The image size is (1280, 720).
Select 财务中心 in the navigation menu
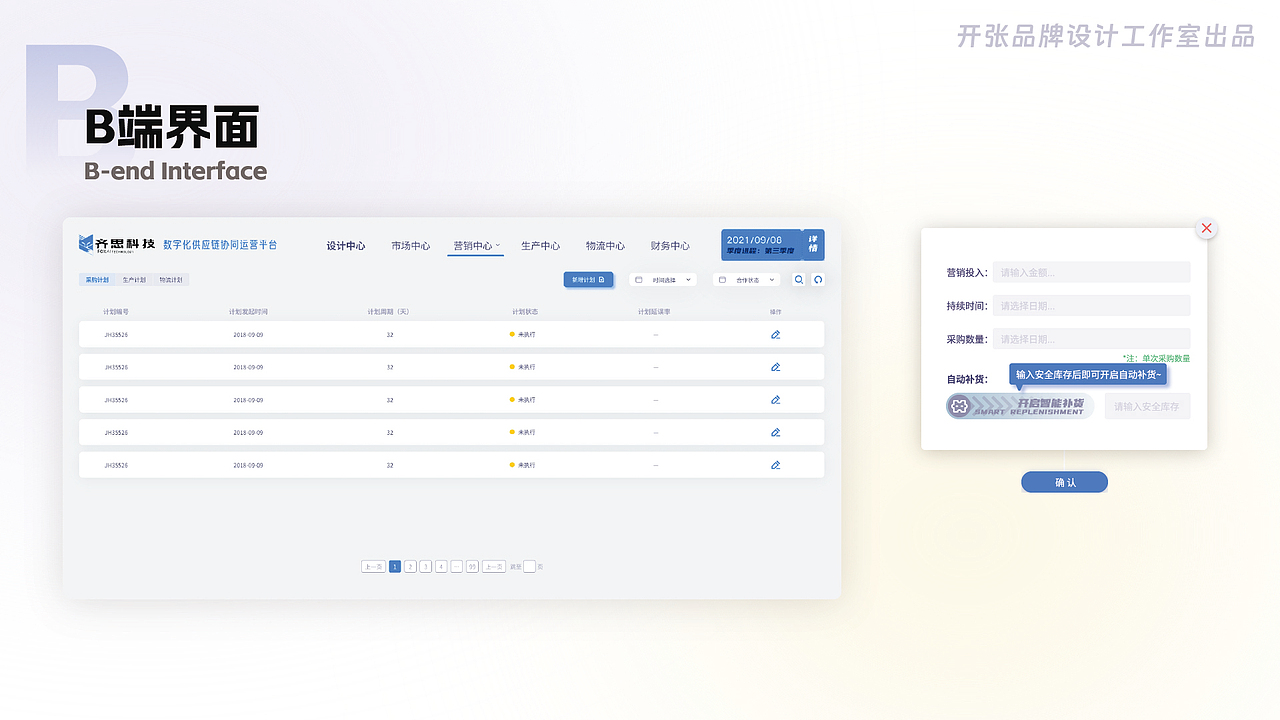pos(670,245)
